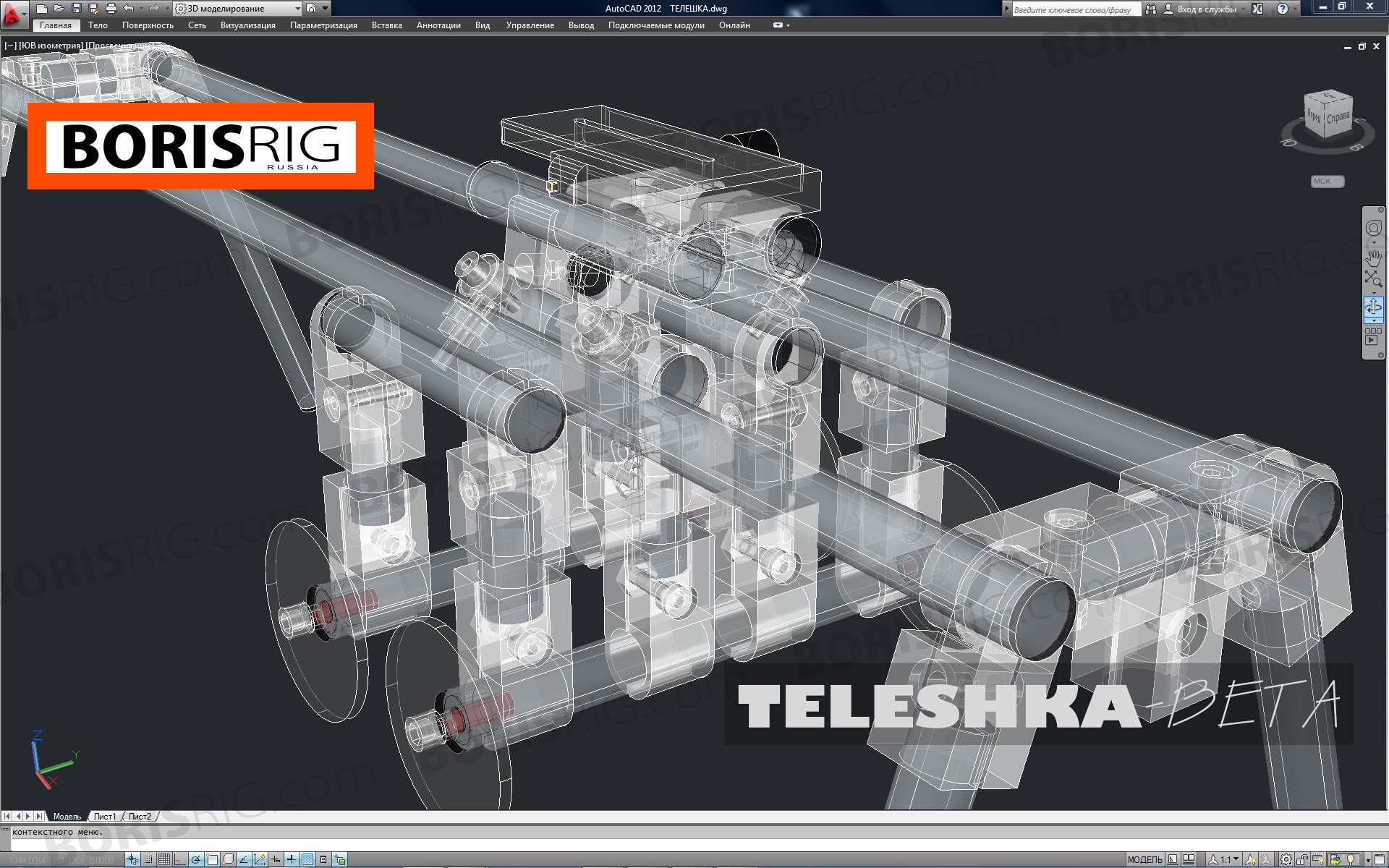The height and width of the screenshot is (868, 1389).
Task: Click the ЮВ изометрия view label
Action: tap(51, 46)
